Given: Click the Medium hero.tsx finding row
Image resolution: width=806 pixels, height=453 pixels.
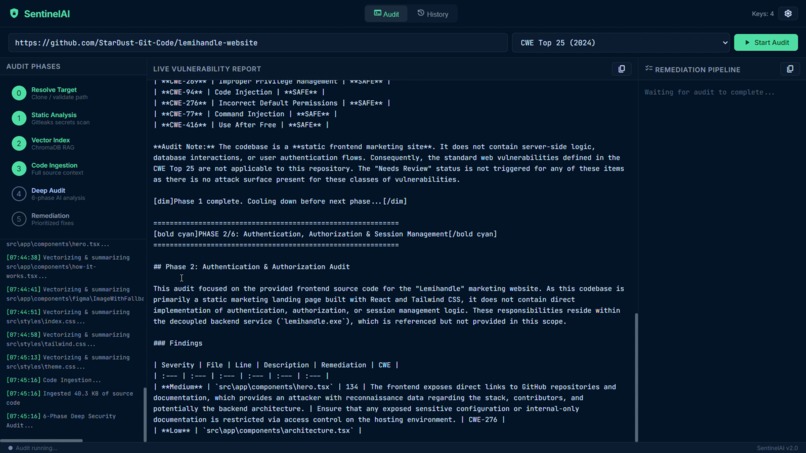Looking at the screenshot, I should tap(384, 403).
